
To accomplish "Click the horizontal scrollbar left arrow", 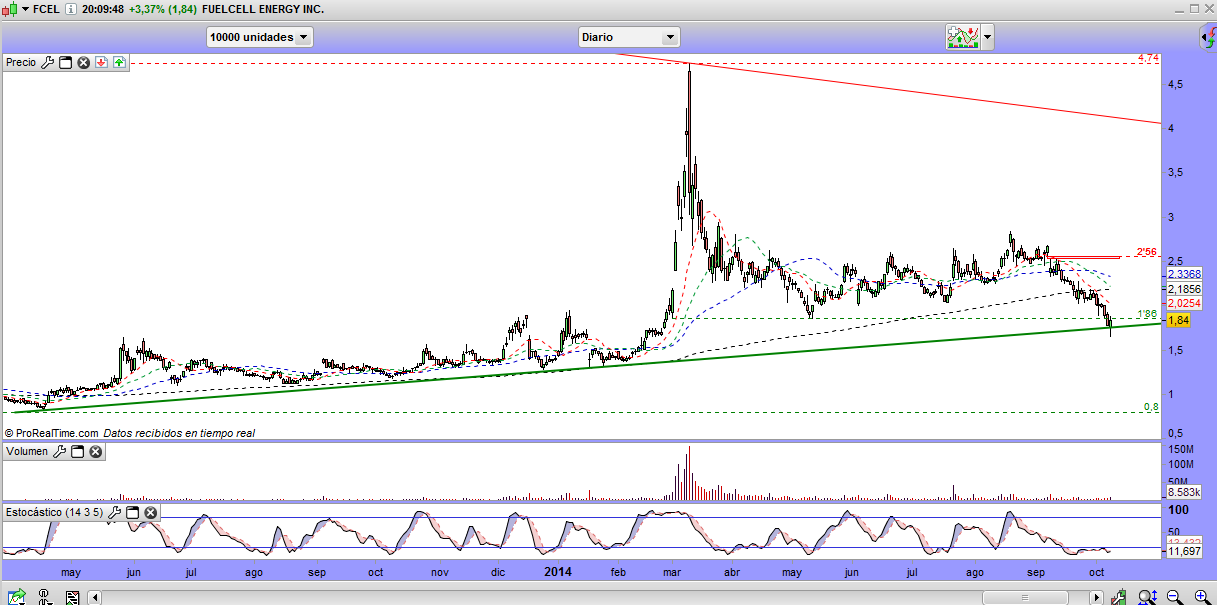I will click(95, 598).
